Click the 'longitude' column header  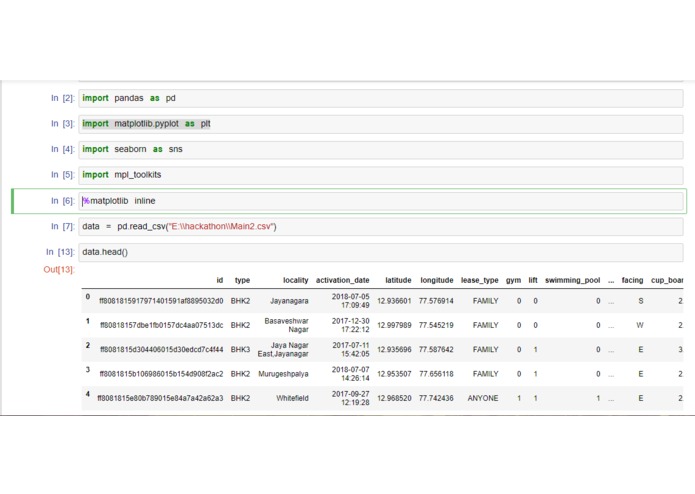[x=437, y=280]
